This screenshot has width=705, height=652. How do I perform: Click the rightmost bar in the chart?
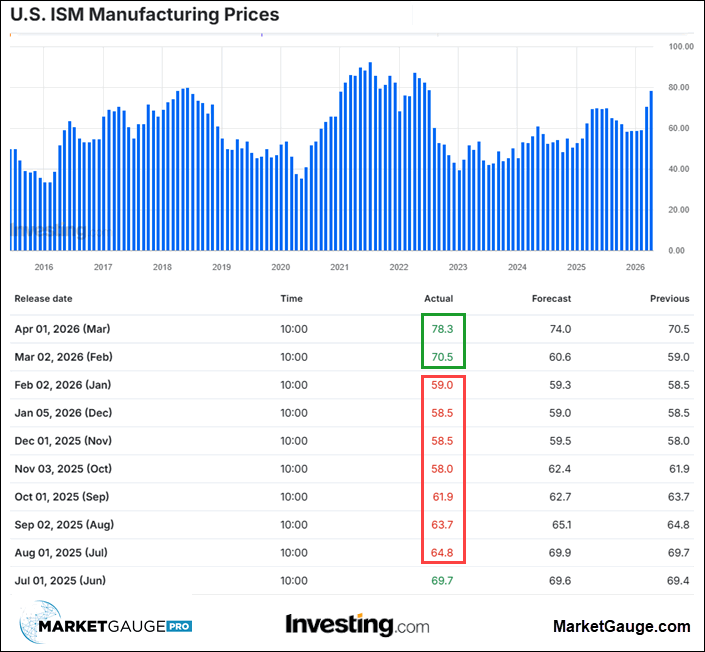(x=652, y=170)
